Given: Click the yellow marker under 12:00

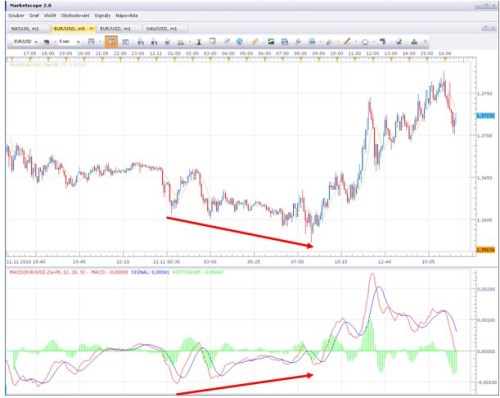Looking at the screenshot, I should tap(373, 59).
